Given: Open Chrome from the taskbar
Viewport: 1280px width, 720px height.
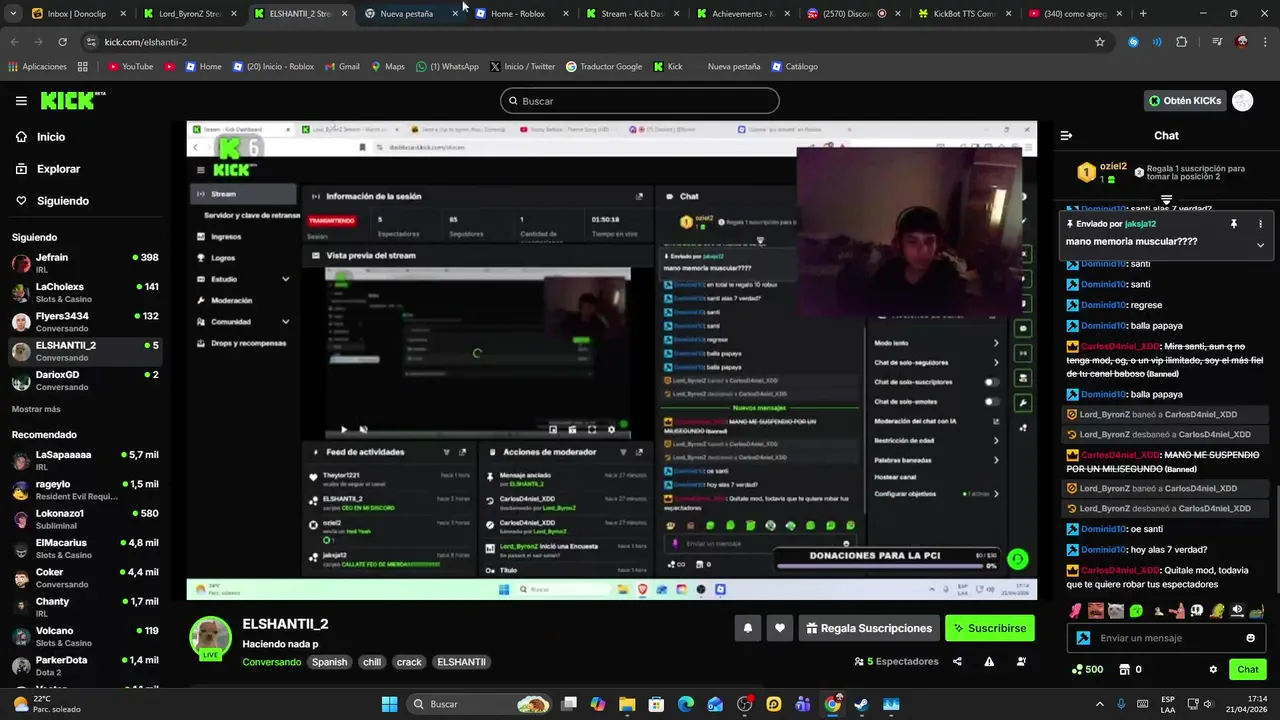Looking at the screenshot, I should point(832,704).
